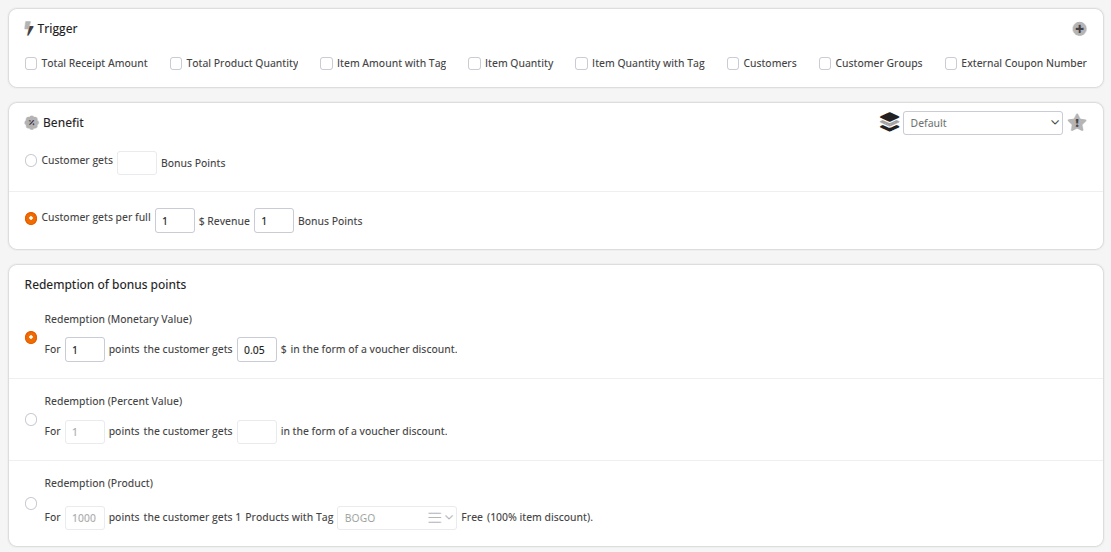Viewport: 1111px width, 552px height.
Task: Expand the BOGO tag dropdown arrow
Action: (449, 518)
